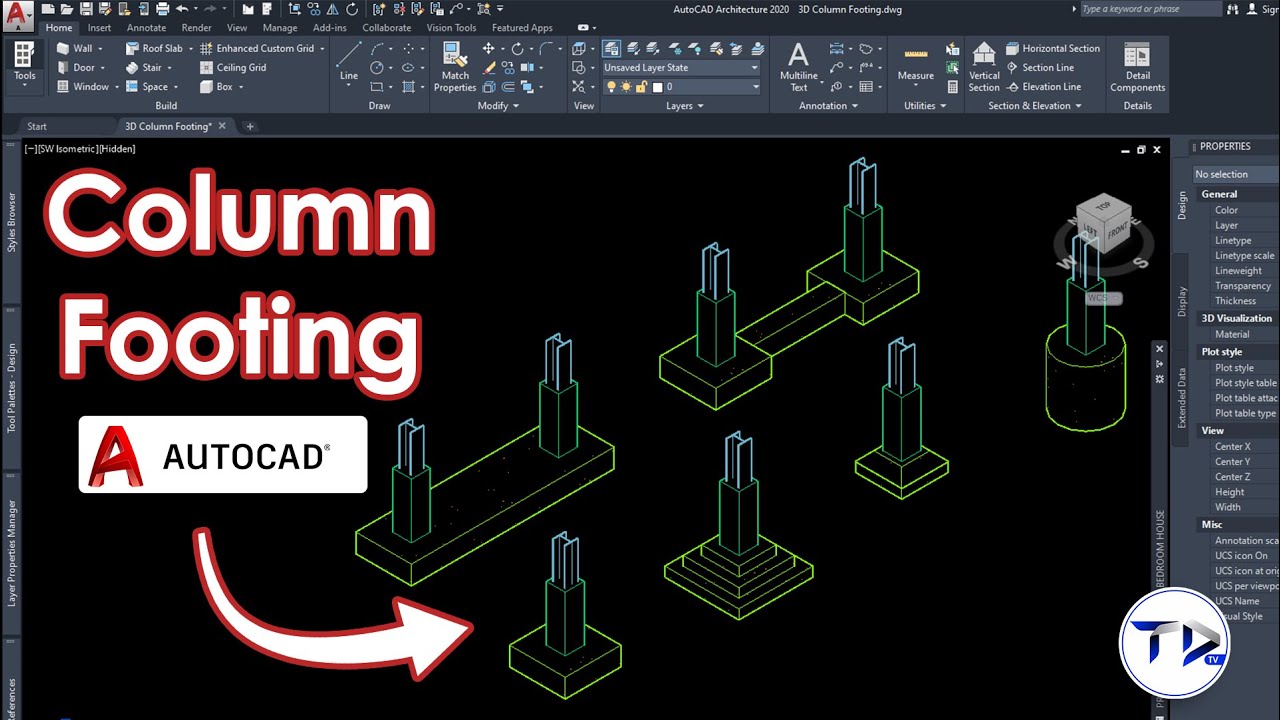Click the New drawing icon in quick access toolbar
1280x720 pixels.
tap(48, 9)
